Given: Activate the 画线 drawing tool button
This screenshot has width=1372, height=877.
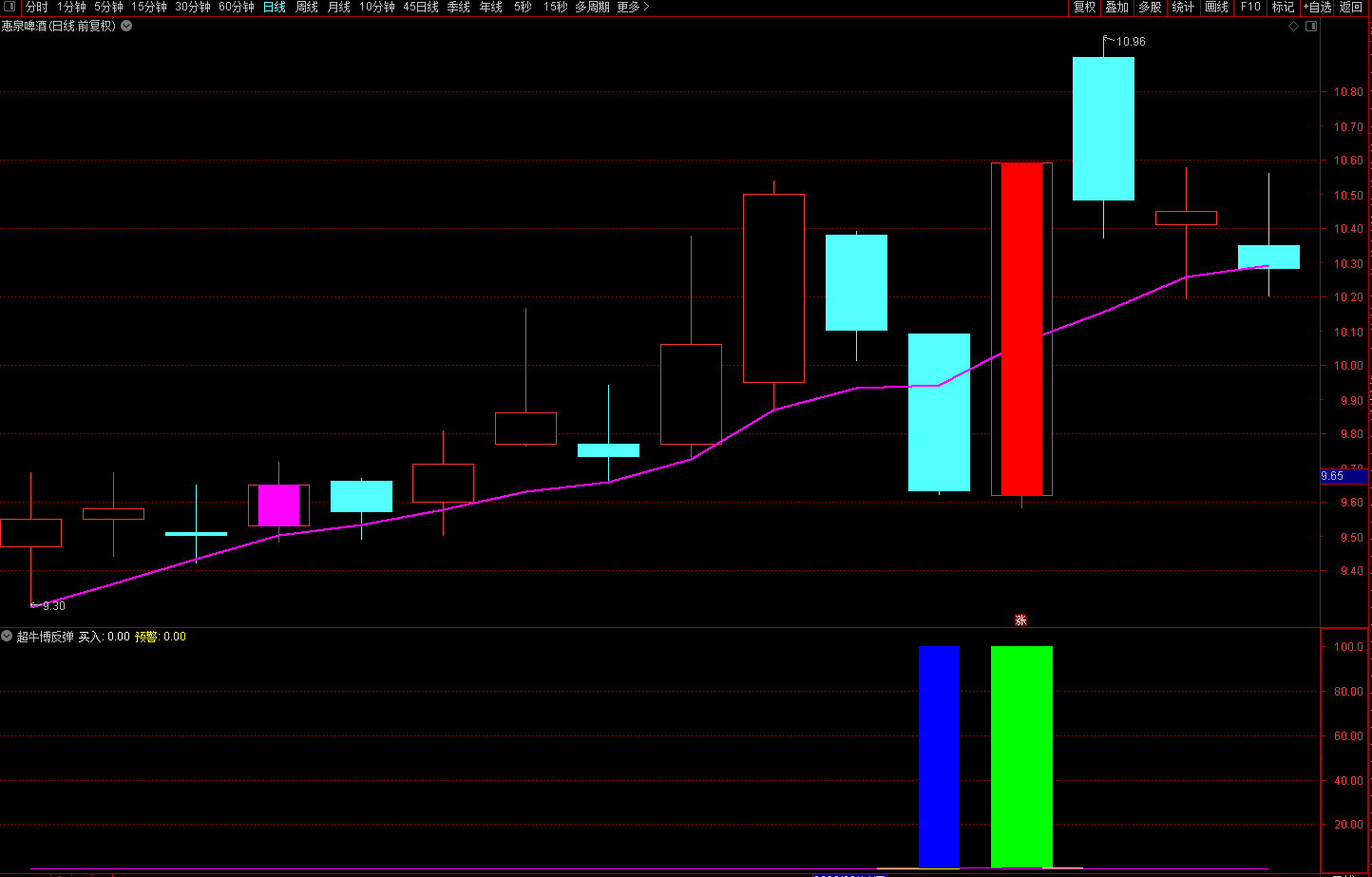Looking at the screenshot, I should [x=1217, y=7].
